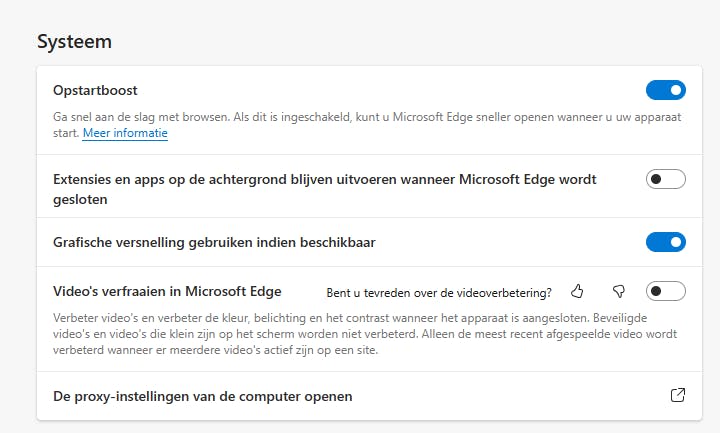Image resolution: width=720 pixels, height=433 pixels.
Task: Click the Opstartboost setting label
Action: pos(95,90)
